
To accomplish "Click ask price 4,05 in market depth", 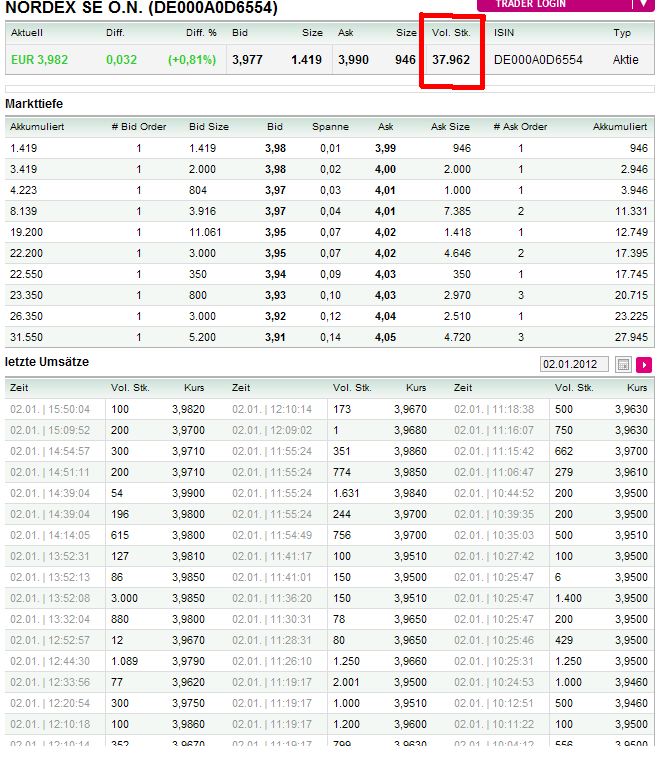I will [385, 337].
